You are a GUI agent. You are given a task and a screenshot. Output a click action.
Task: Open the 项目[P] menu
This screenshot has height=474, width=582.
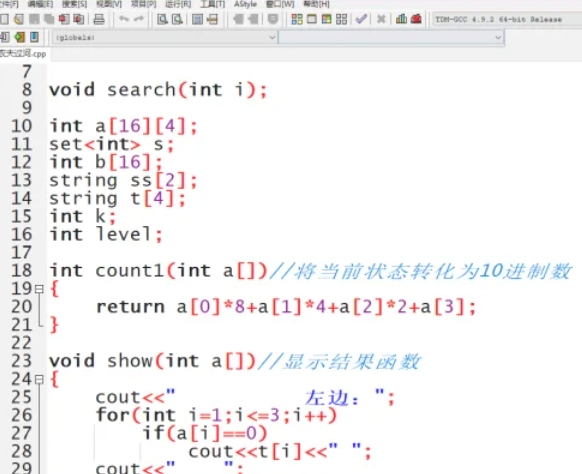[x=144, y=4]
